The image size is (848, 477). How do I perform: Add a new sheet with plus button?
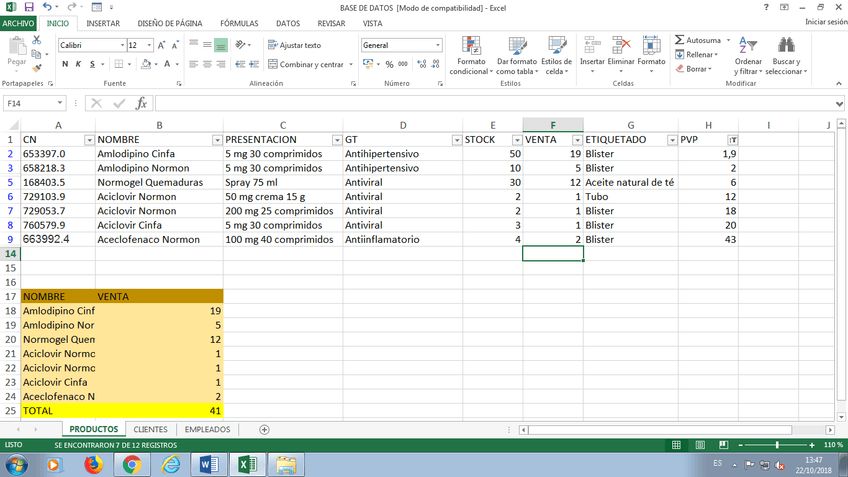click(264, 430)
